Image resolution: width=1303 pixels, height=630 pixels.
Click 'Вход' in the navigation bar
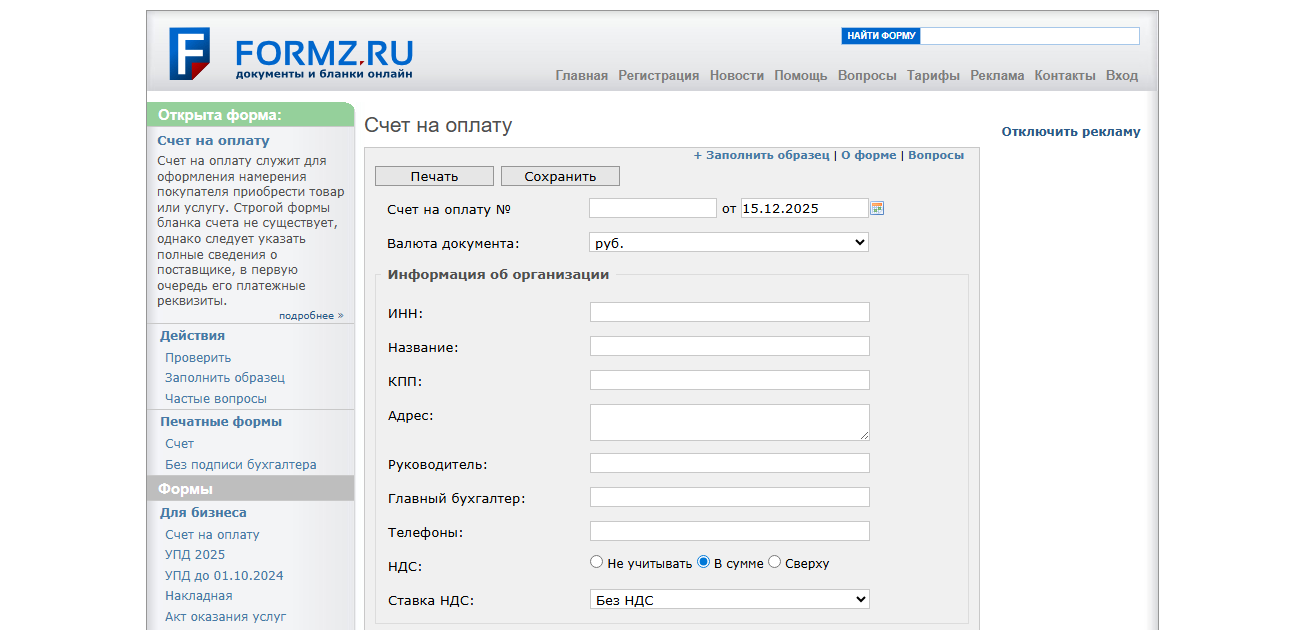pyautogui.click(x=1121, y=76)
